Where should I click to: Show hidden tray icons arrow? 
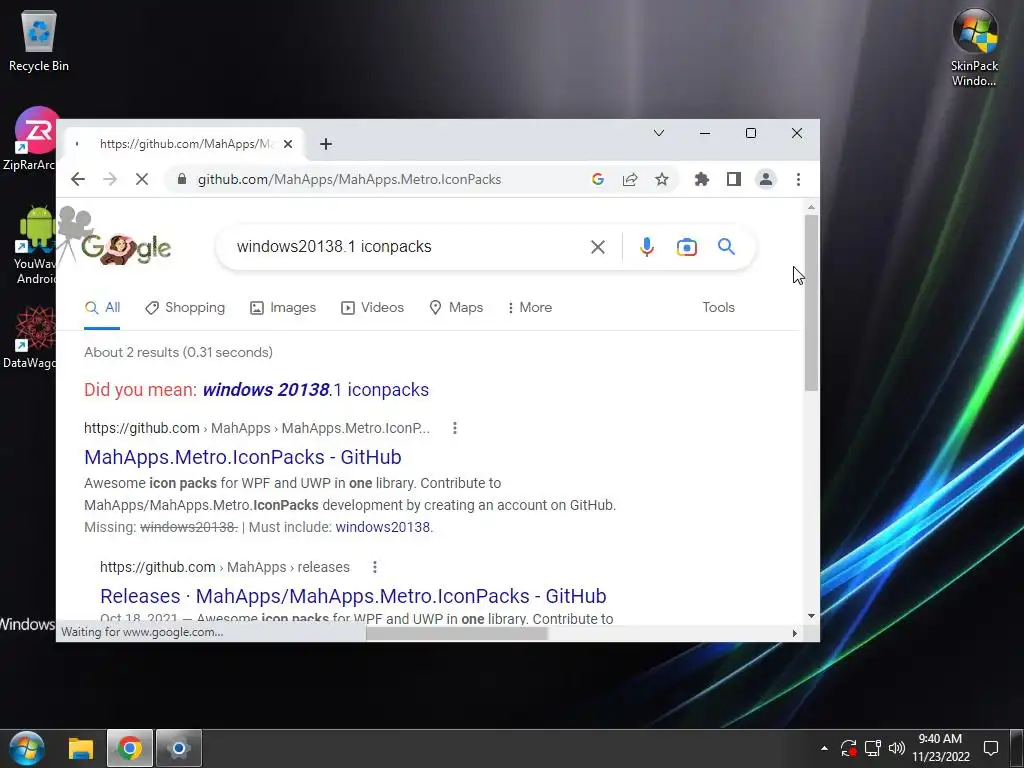[824, 748]
